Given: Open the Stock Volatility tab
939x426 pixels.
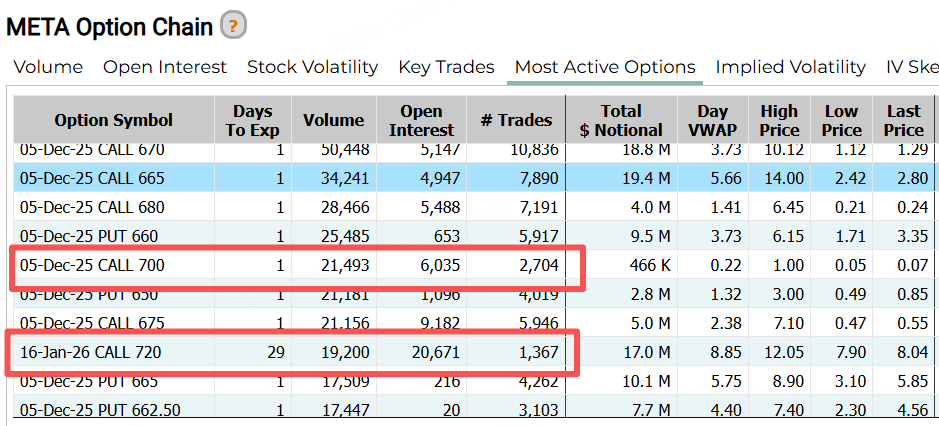Looking at the screenshot, I should [x=312, y=68].
